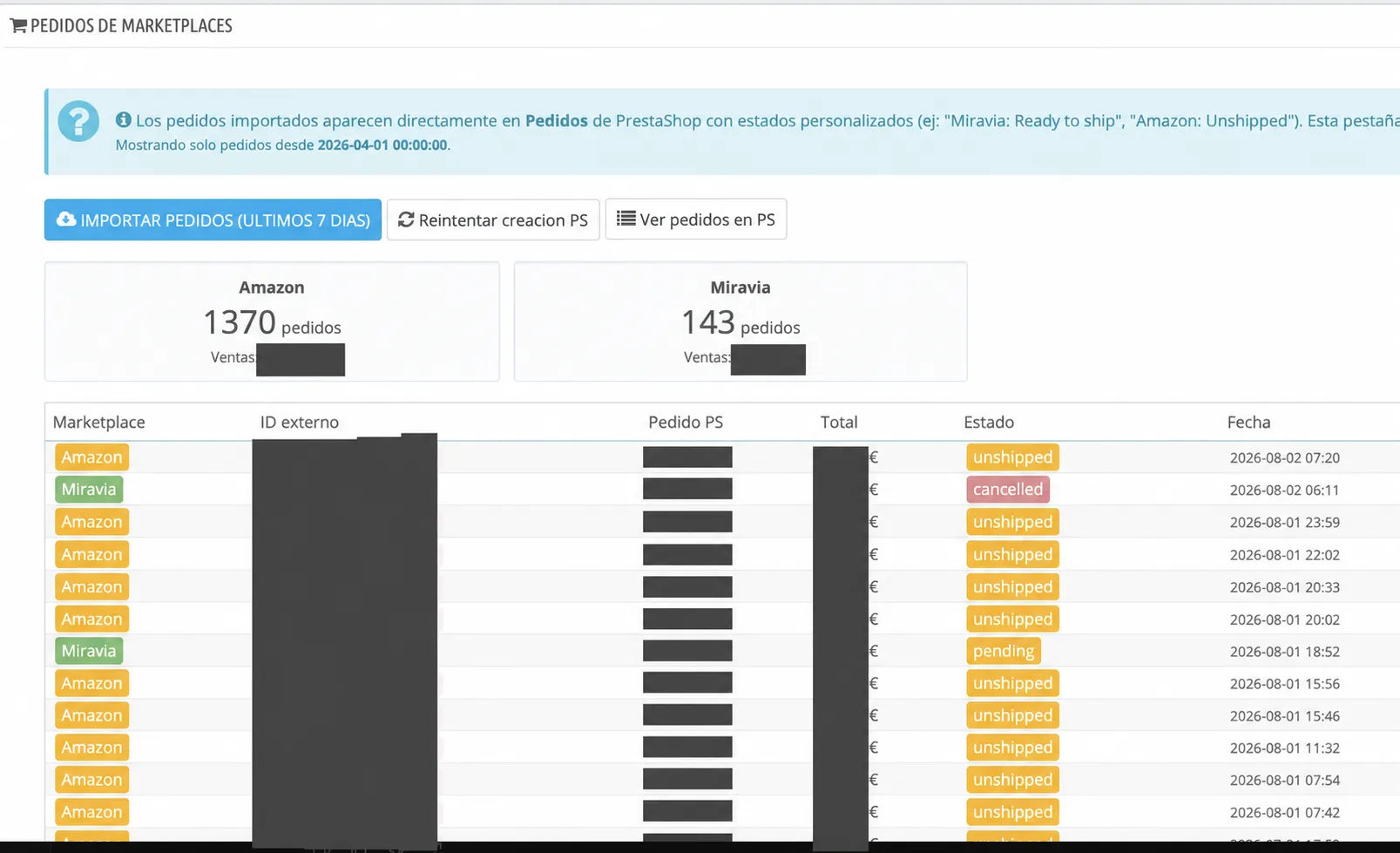Click the question mark help icon
Screen dimensions: 1400x853
tap(78, 121)
